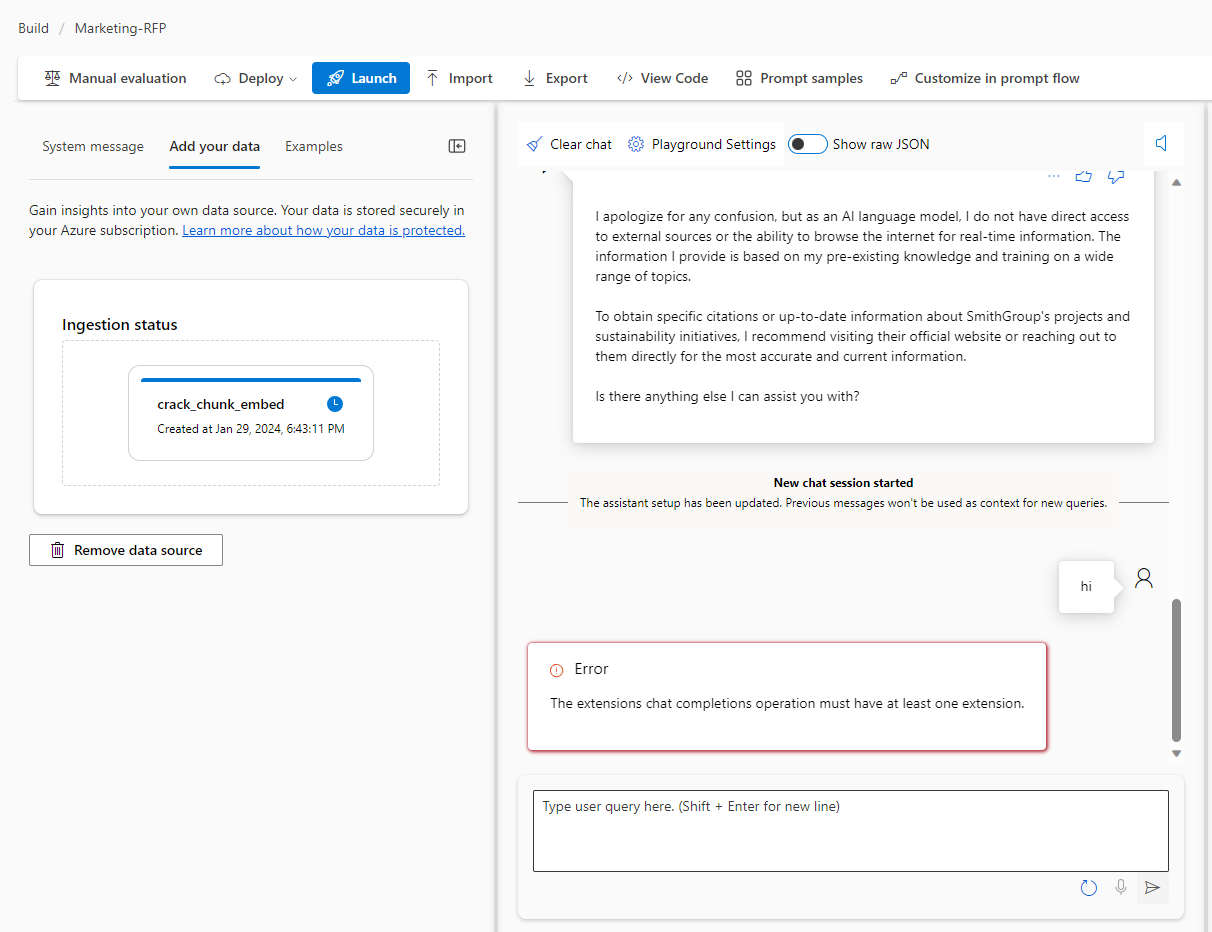The width and height of the screenshot is (1212, 932).
Task: Click the regenerate response icon
Action: [1088, 887]
